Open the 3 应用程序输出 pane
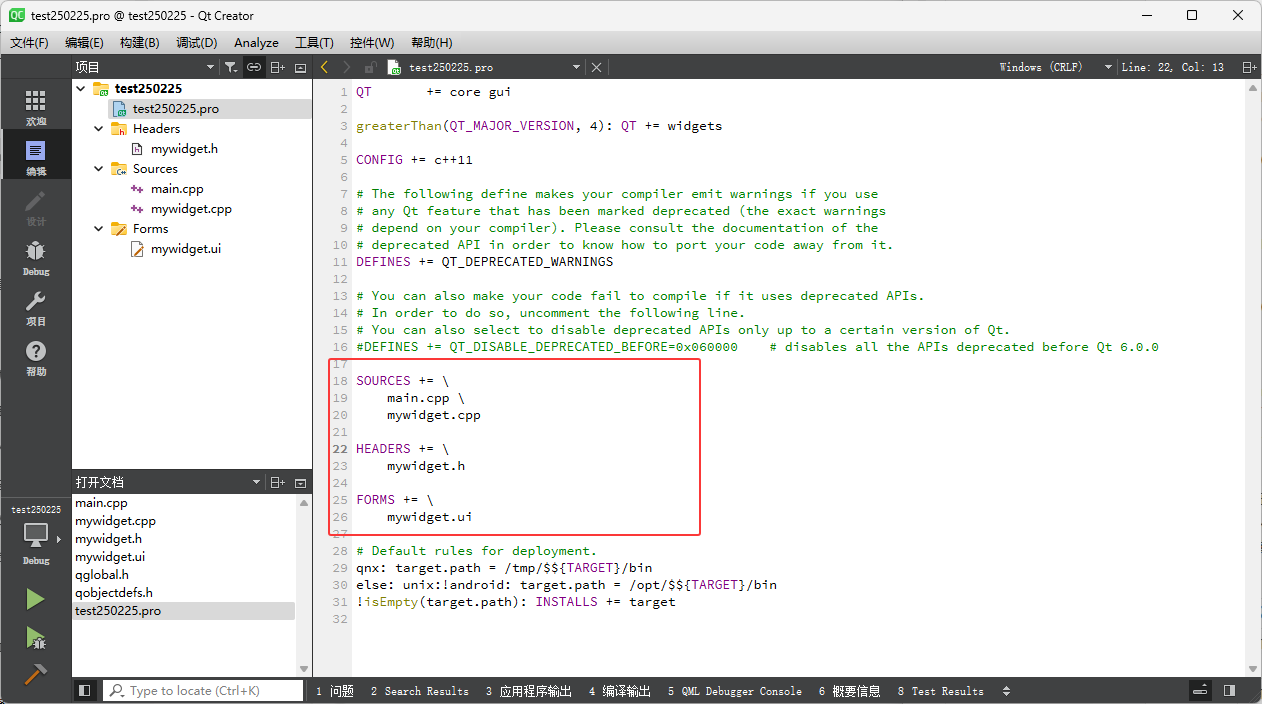 click(528, 691)
